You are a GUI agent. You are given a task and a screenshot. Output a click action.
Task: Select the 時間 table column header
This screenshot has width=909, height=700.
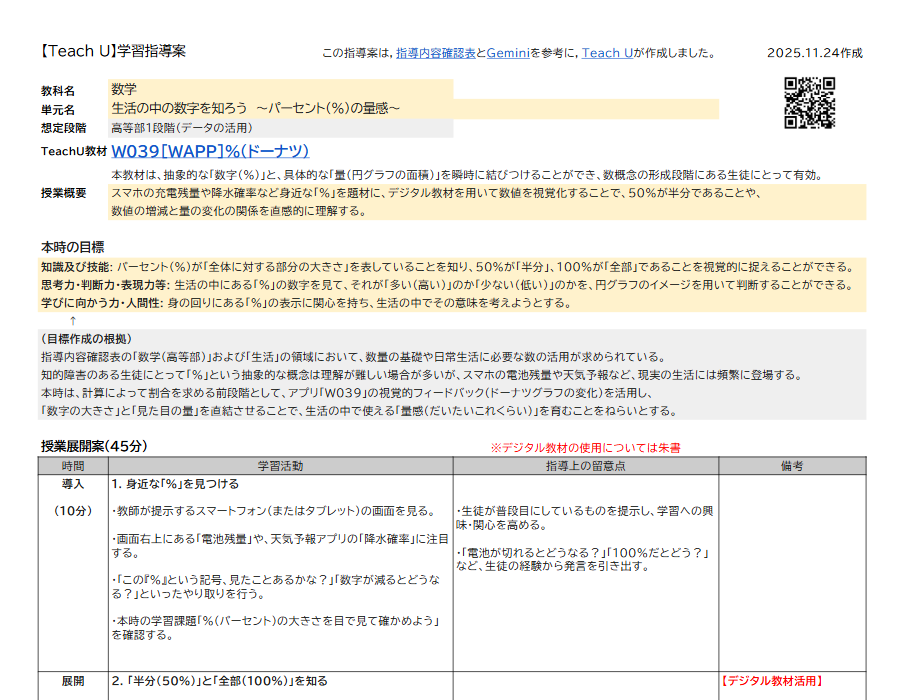[73, 466]
